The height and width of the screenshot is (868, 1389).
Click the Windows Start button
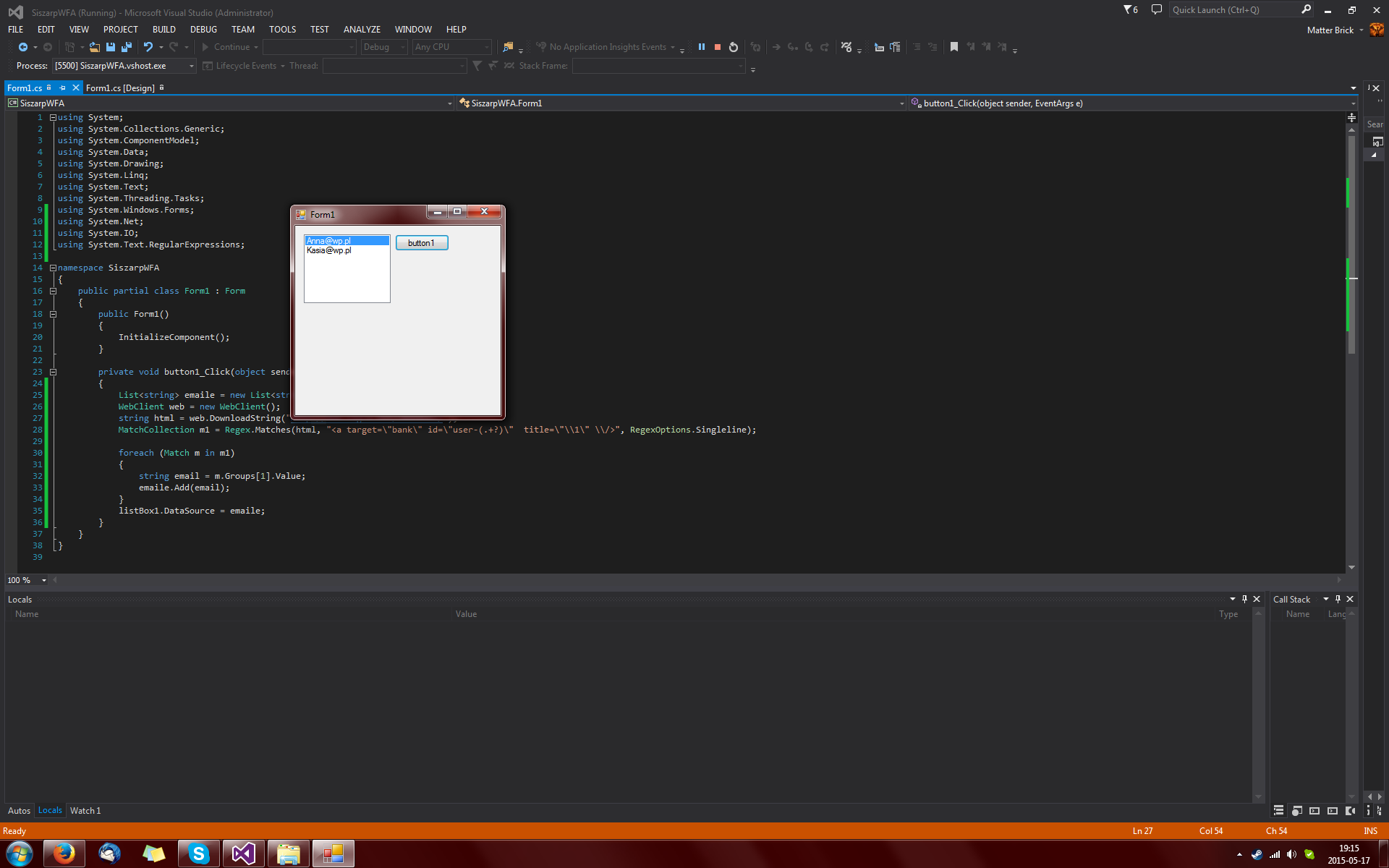click(20, 854)
